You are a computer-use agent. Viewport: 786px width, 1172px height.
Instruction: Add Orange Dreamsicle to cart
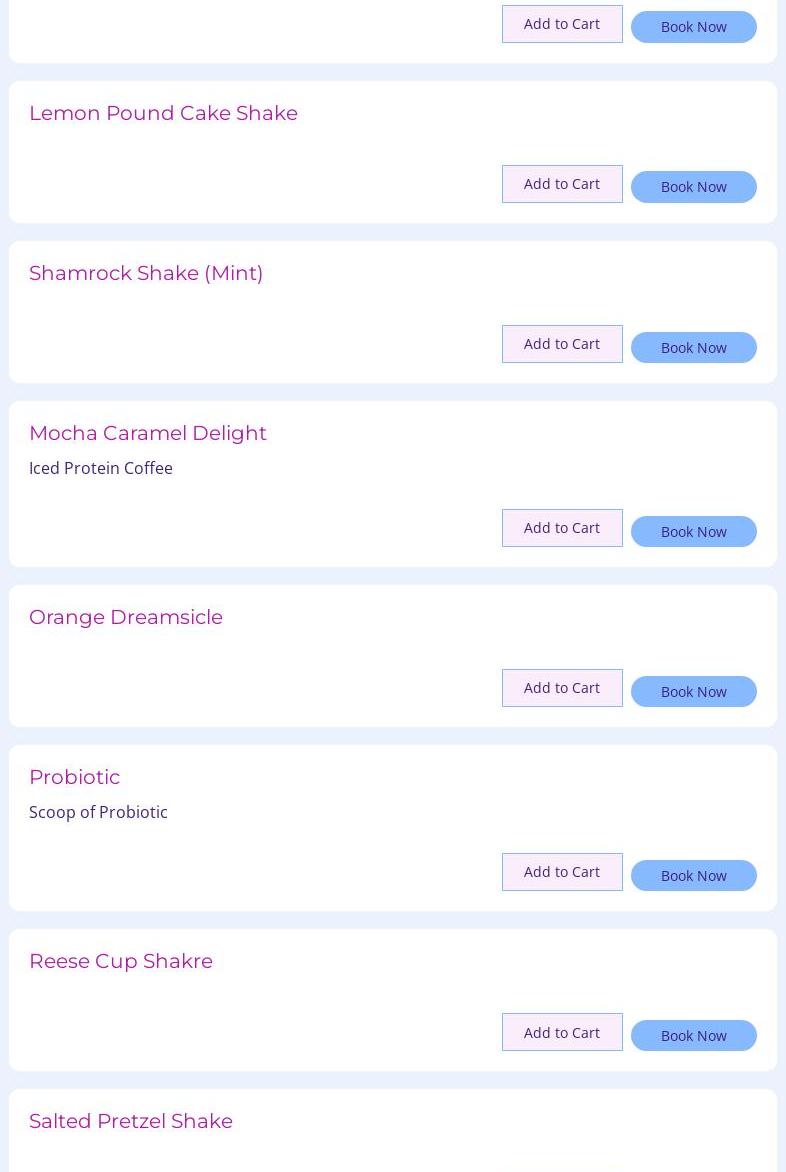tap(562, 688)
